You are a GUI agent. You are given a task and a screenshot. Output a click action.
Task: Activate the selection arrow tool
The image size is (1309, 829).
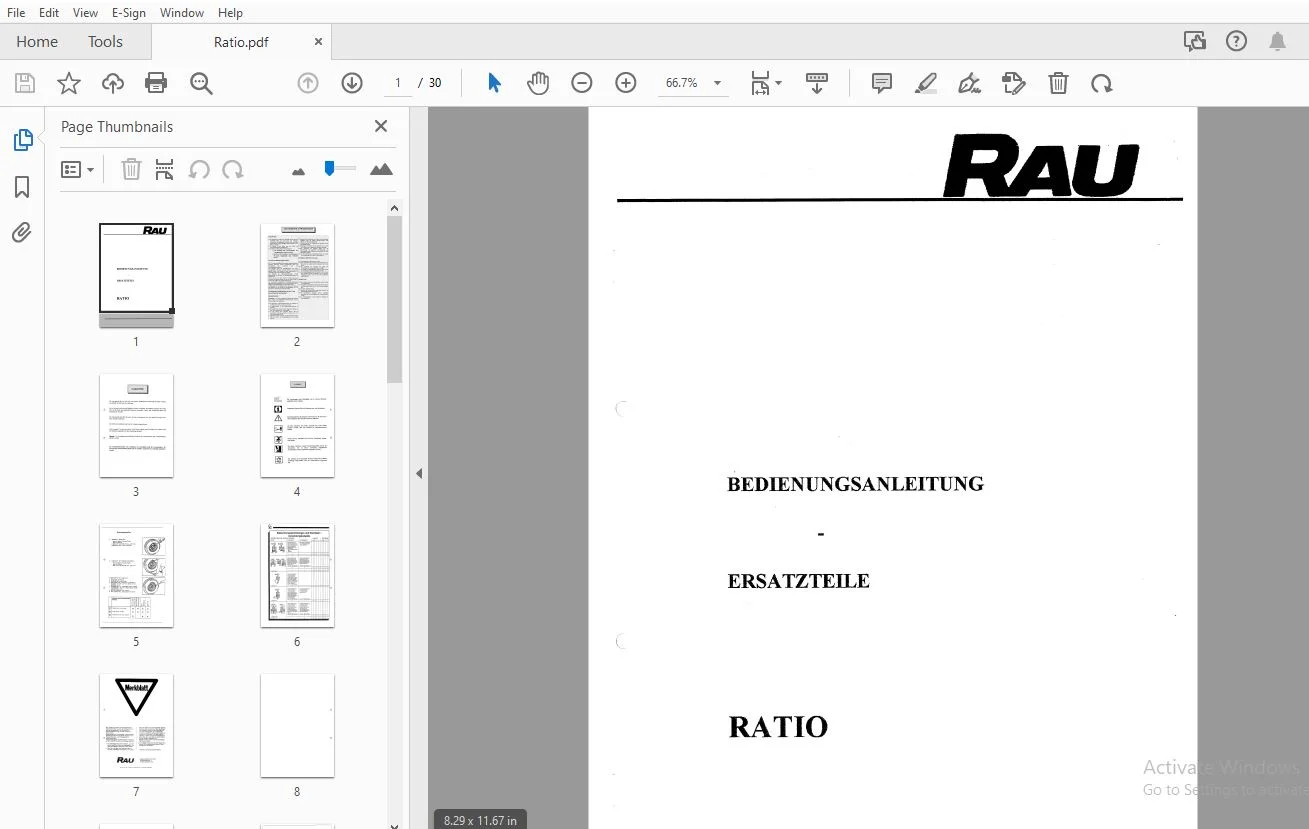[494, 83]
